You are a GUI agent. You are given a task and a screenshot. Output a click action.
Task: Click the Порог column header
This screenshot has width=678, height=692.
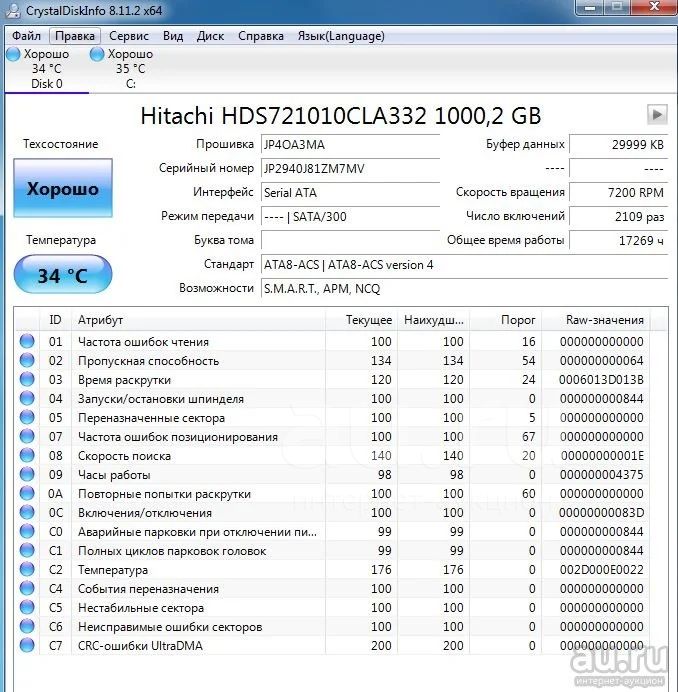(x=505, y=320)
